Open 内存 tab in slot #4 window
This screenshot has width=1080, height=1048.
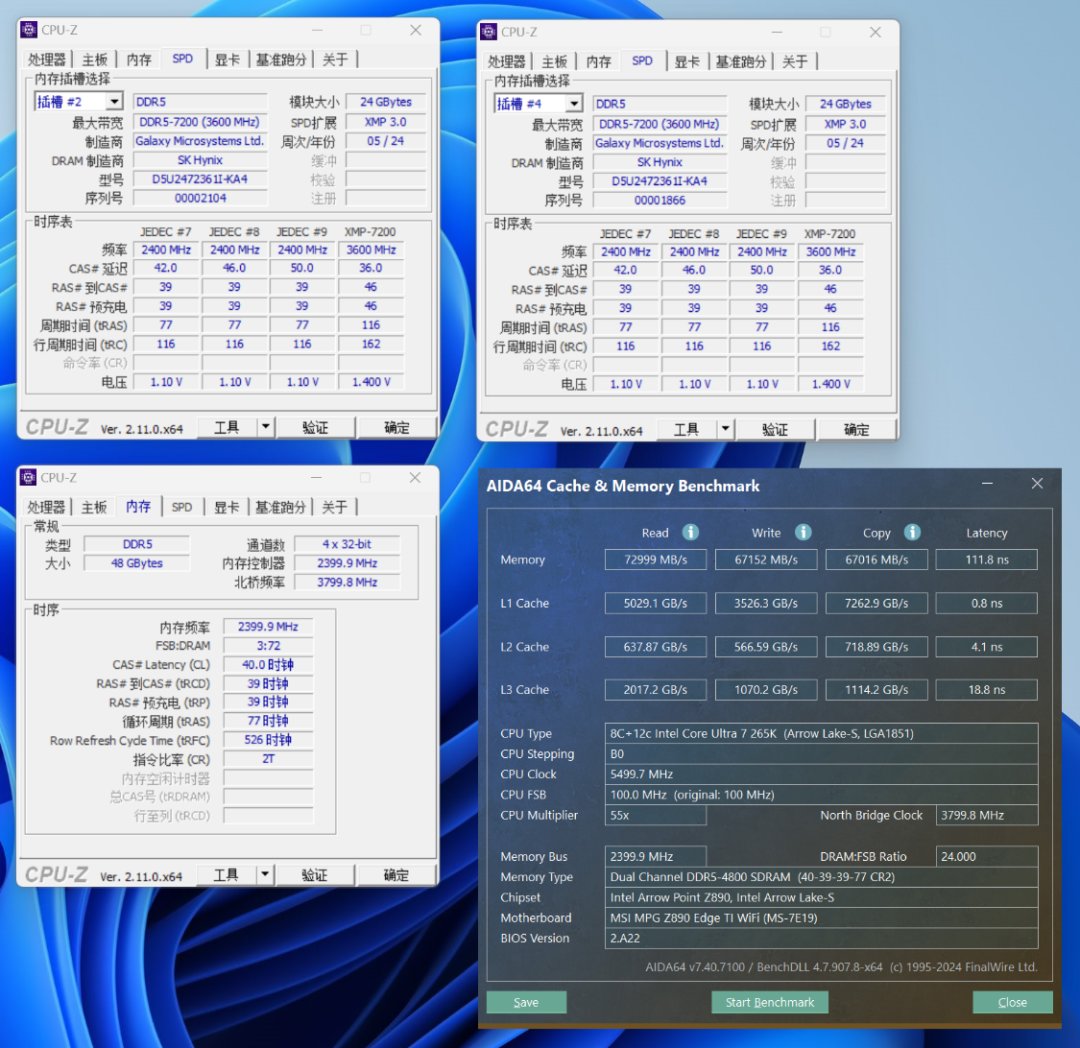click(599, 62)
